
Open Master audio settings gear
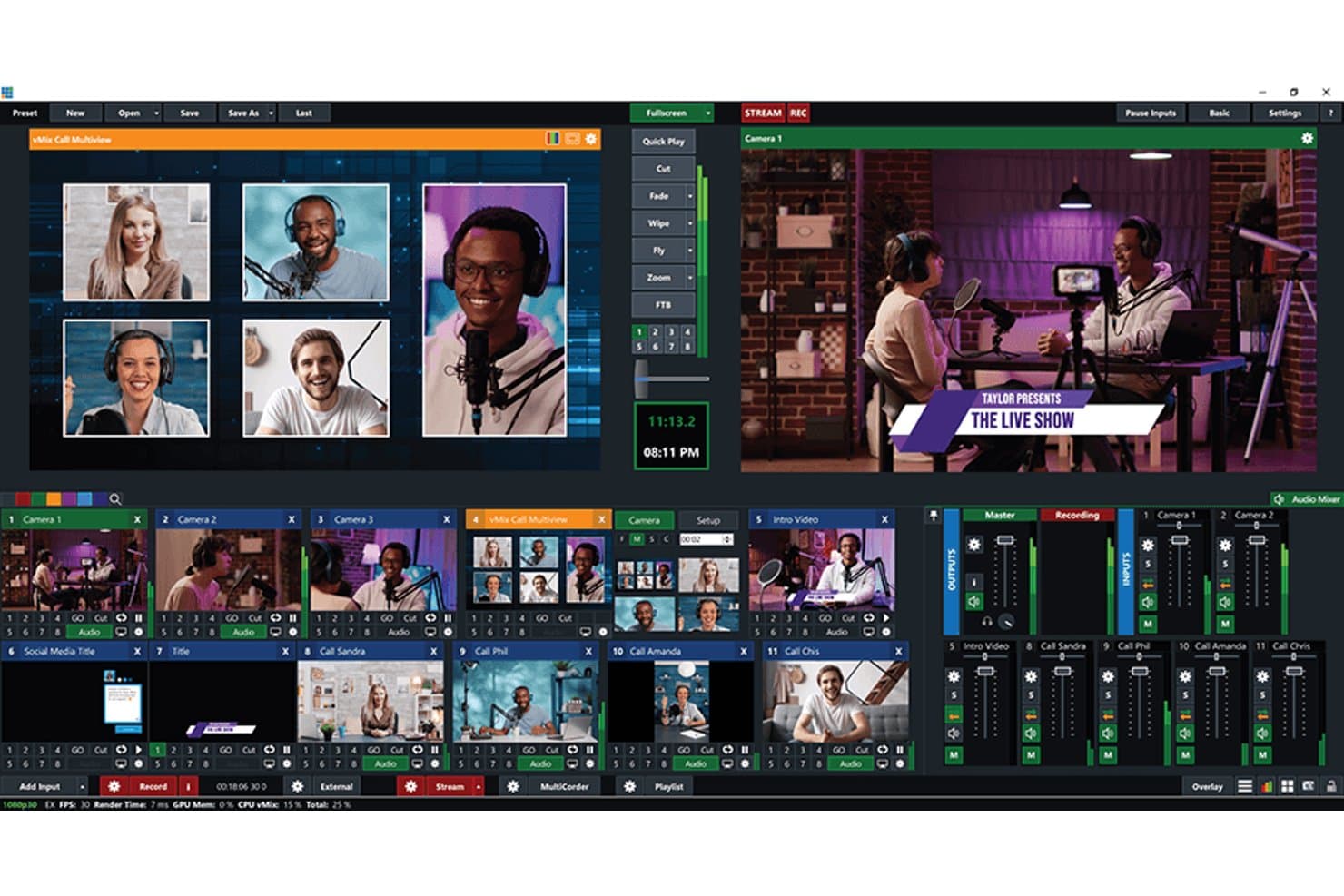click(x=974, y=545)
